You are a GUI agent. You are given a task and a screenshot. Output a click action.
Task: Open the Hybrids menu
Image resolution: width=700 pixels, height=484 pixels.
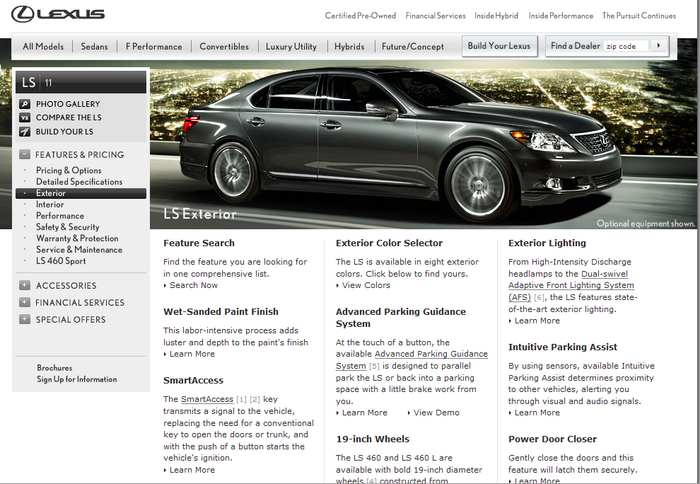pyautogui.click(x=349, y=46)
